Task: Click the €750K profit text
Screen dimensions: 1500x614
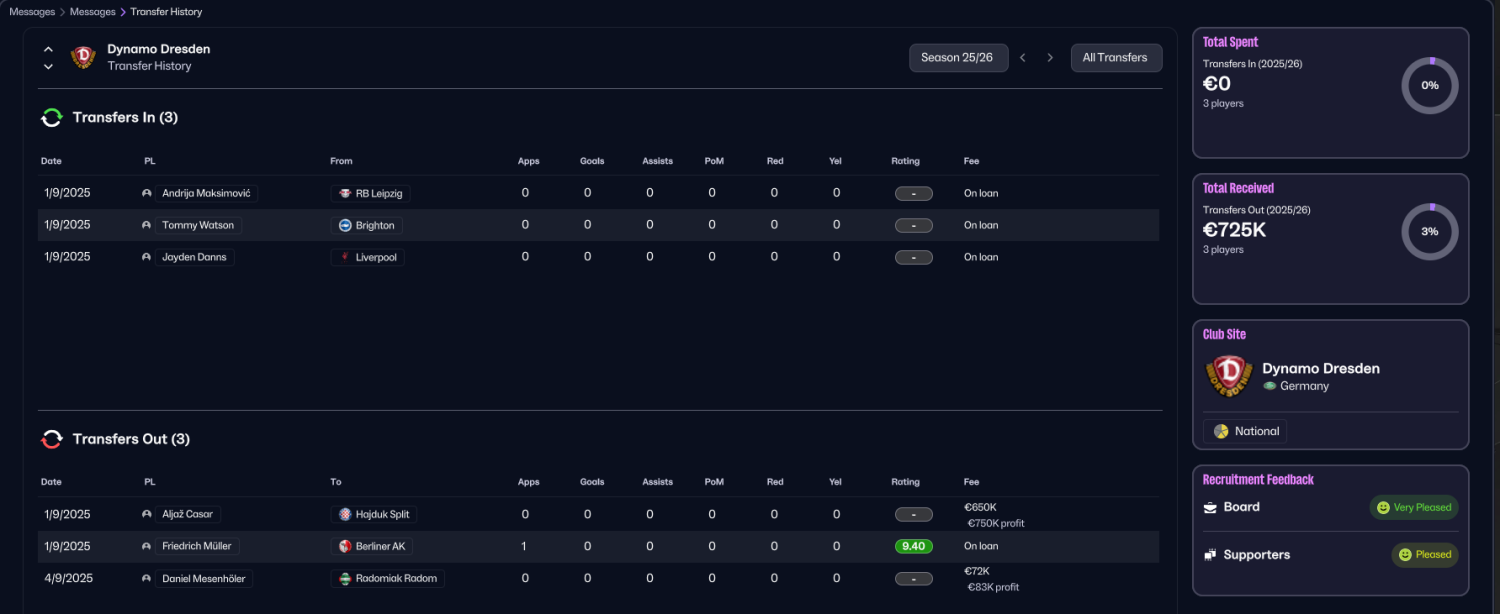Action: 996,523
